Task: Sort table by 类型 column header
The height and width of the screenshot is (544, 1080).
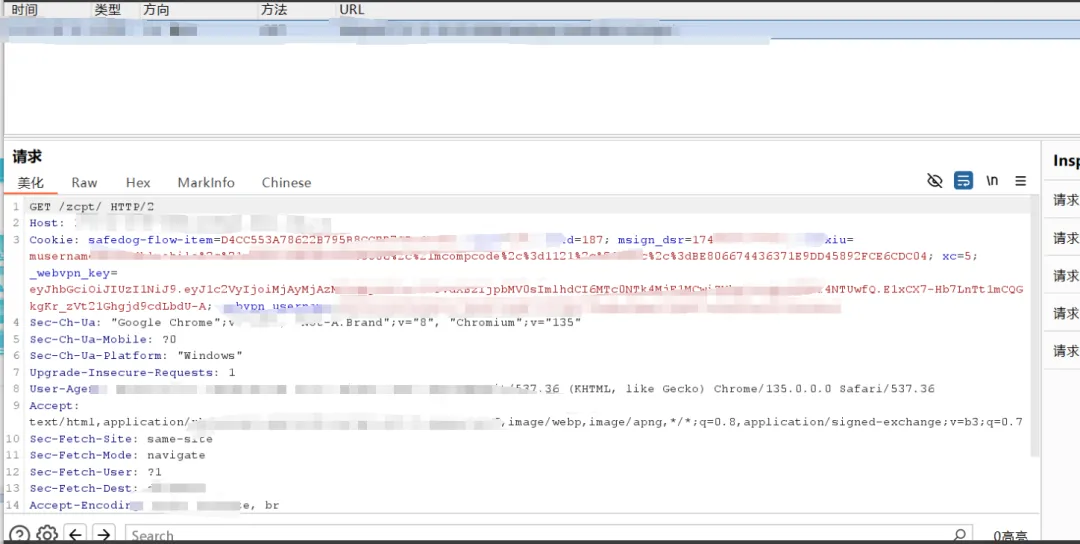Action: [107, 10]
